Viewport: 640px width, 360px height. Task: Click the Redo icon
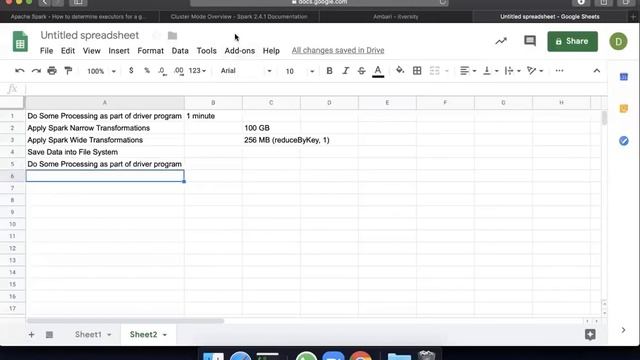click(x=36, y=71)
